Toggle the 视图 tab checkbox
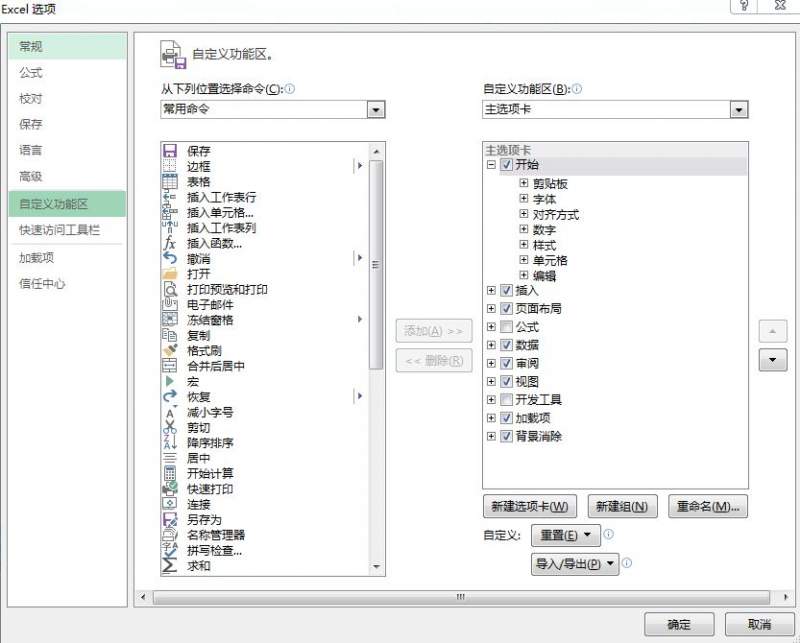Viewport: 800px width, 643px height. (x=506, y=381)
